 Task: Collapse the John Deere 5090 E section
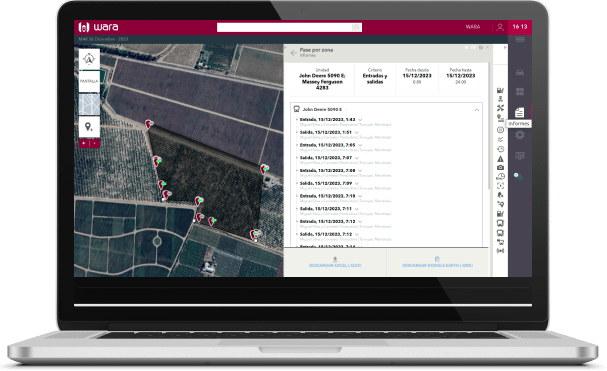coord(477,110)
